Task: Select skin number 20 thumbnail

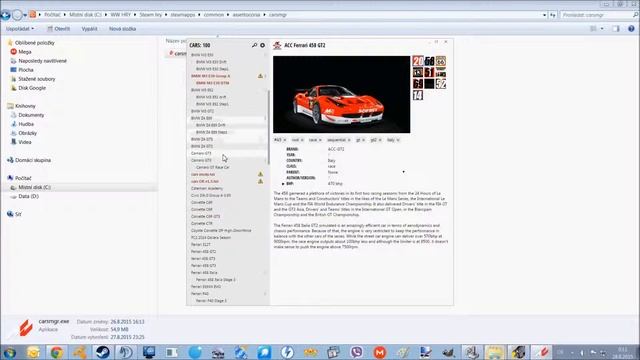Action: (418, 61)
